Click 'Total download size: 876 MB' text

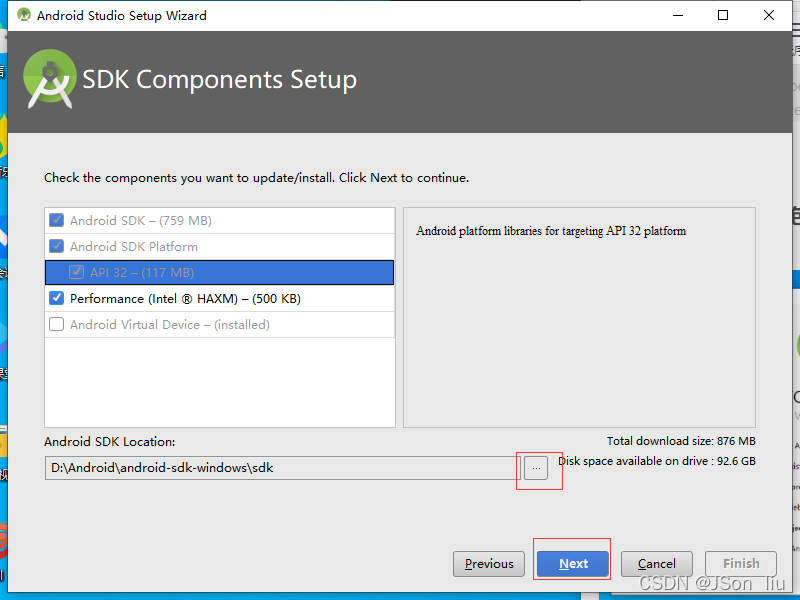point(681,441)
